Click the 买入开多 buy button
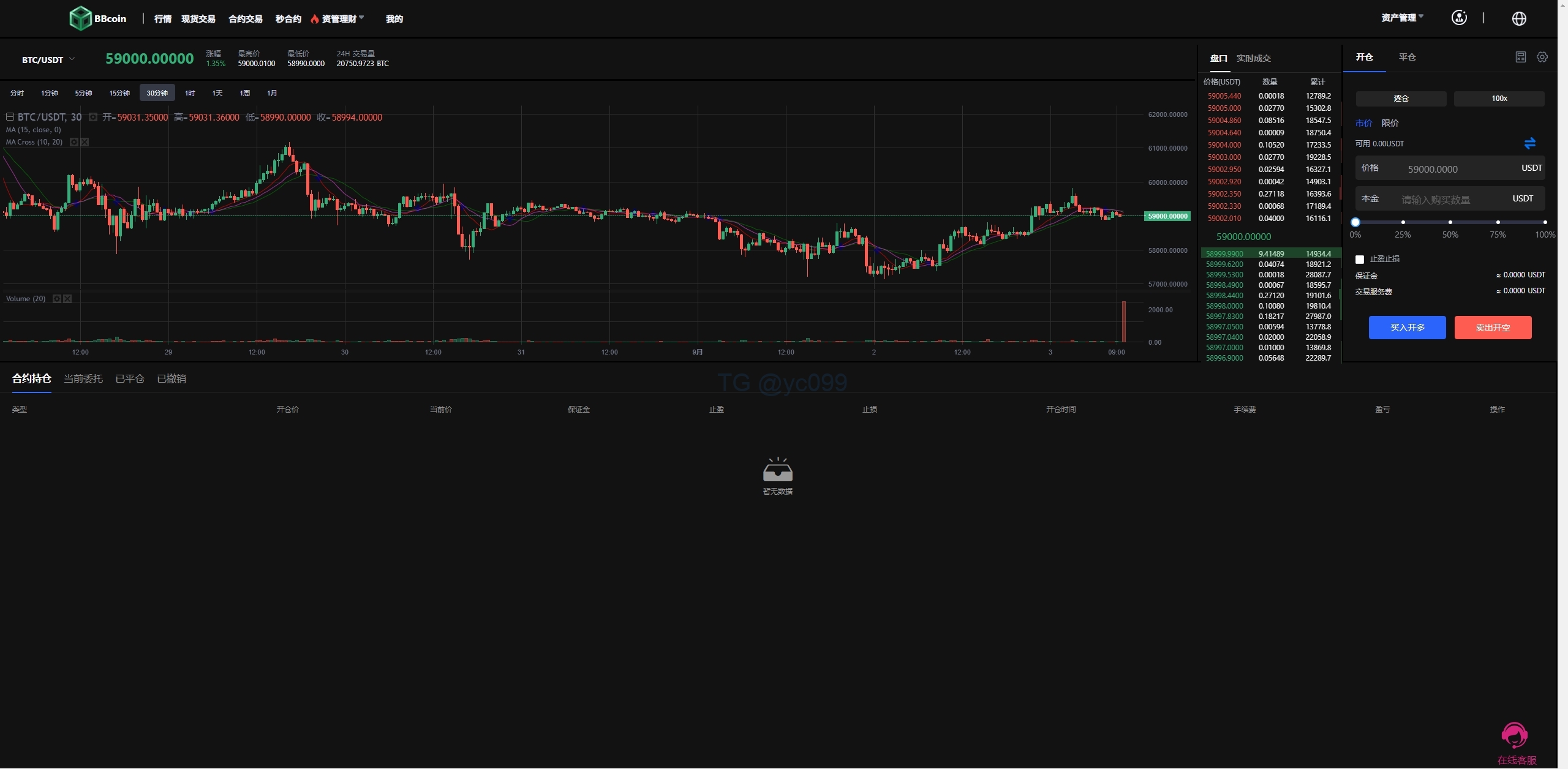This screenshot has width=1568, height=769. (1407, 328)
